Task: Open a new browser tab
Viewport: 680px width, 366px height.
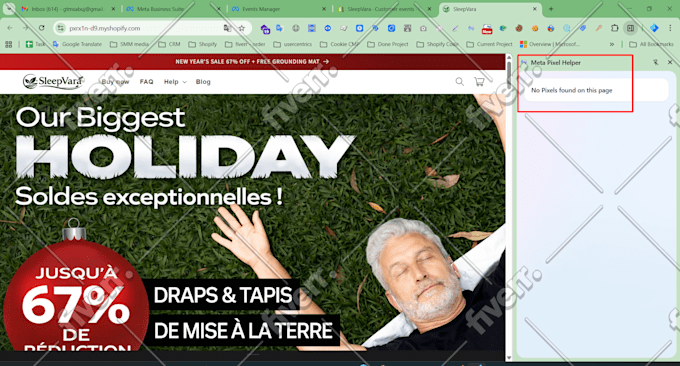Action: point(551,9)
